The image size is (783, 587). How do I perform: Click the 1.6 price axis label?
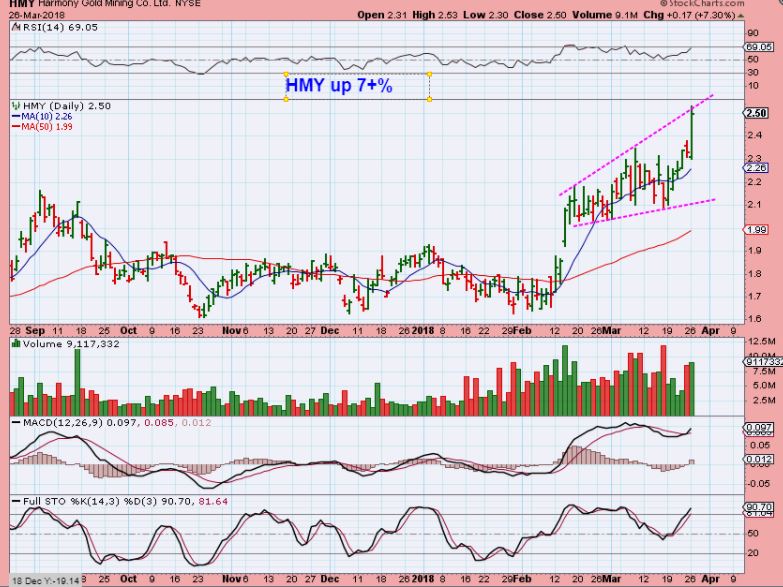coord(754,319)
